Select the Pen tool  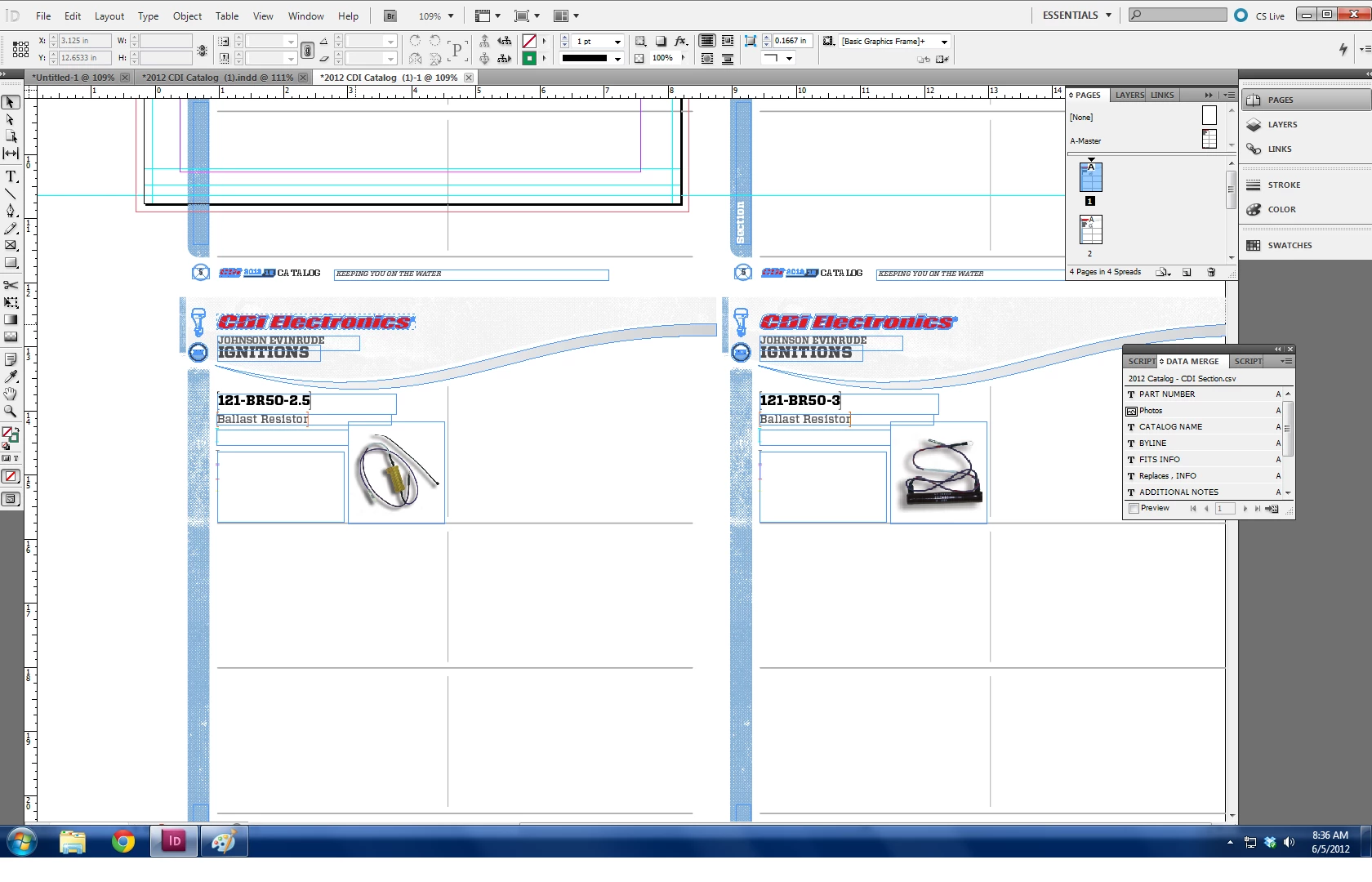coord(11,211)
